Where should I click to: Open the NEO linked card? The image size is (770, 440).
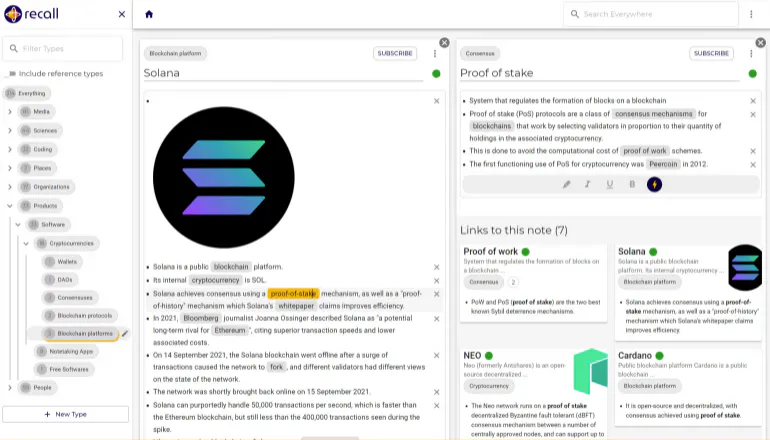click(x=533, y=393)
